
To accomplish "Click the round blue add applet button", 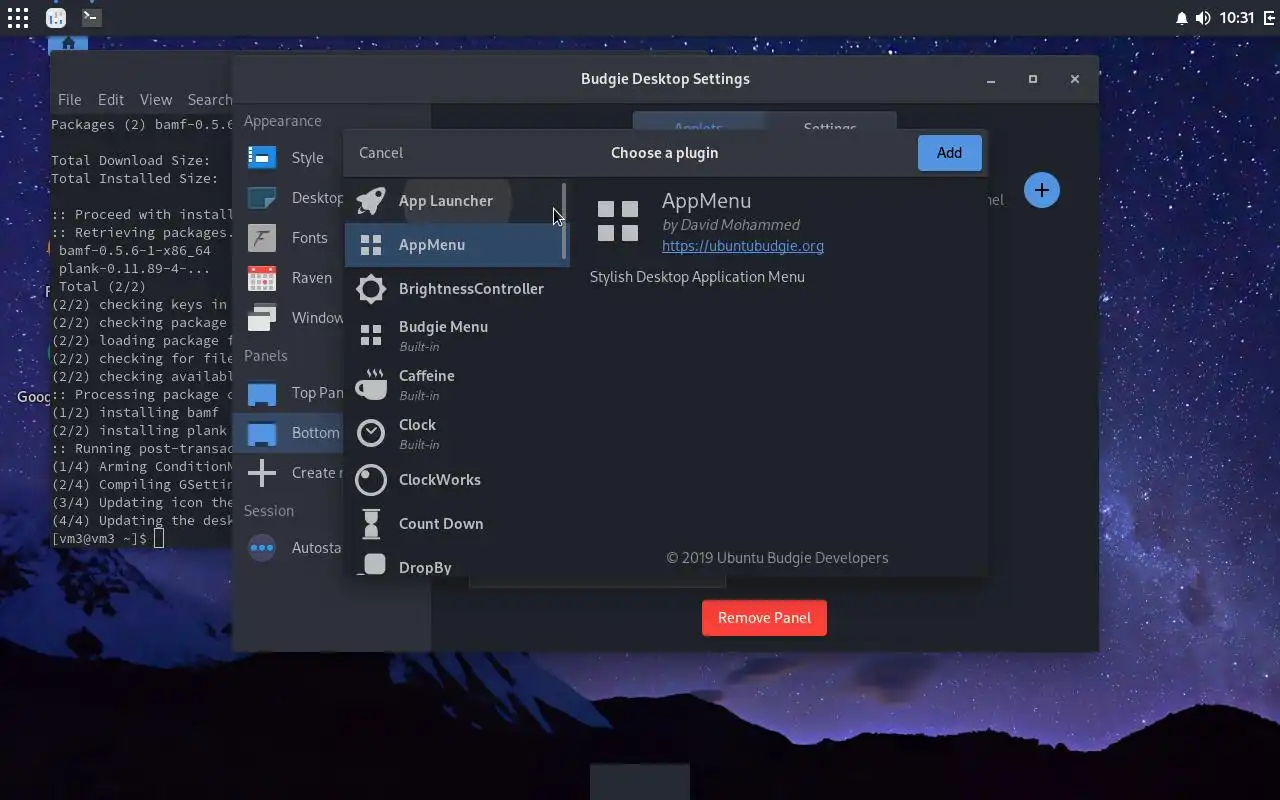I will click(x=1041, y=190).
